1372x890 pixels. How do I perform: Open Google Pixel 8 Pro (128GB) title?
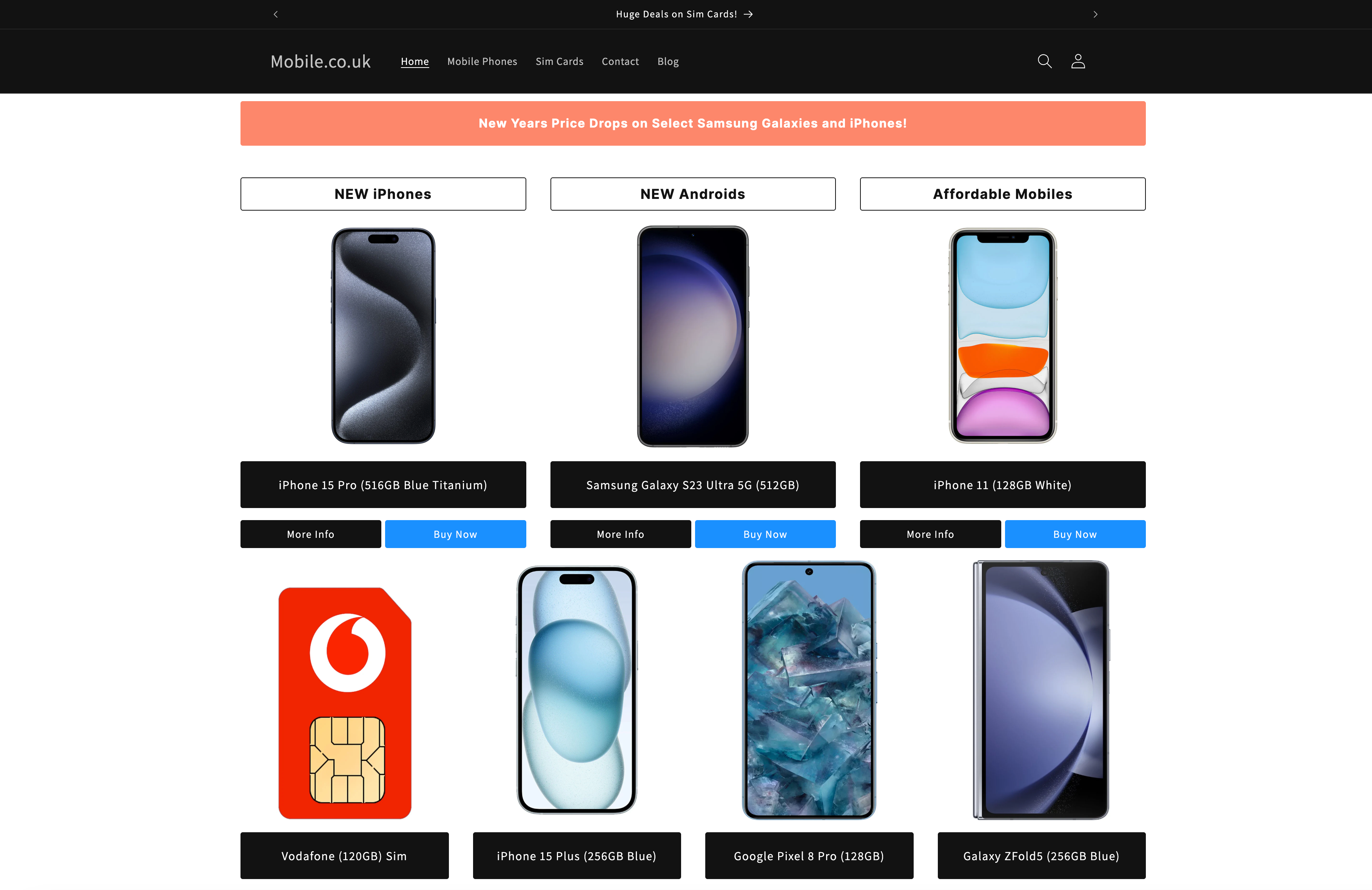tap(809, 856)
